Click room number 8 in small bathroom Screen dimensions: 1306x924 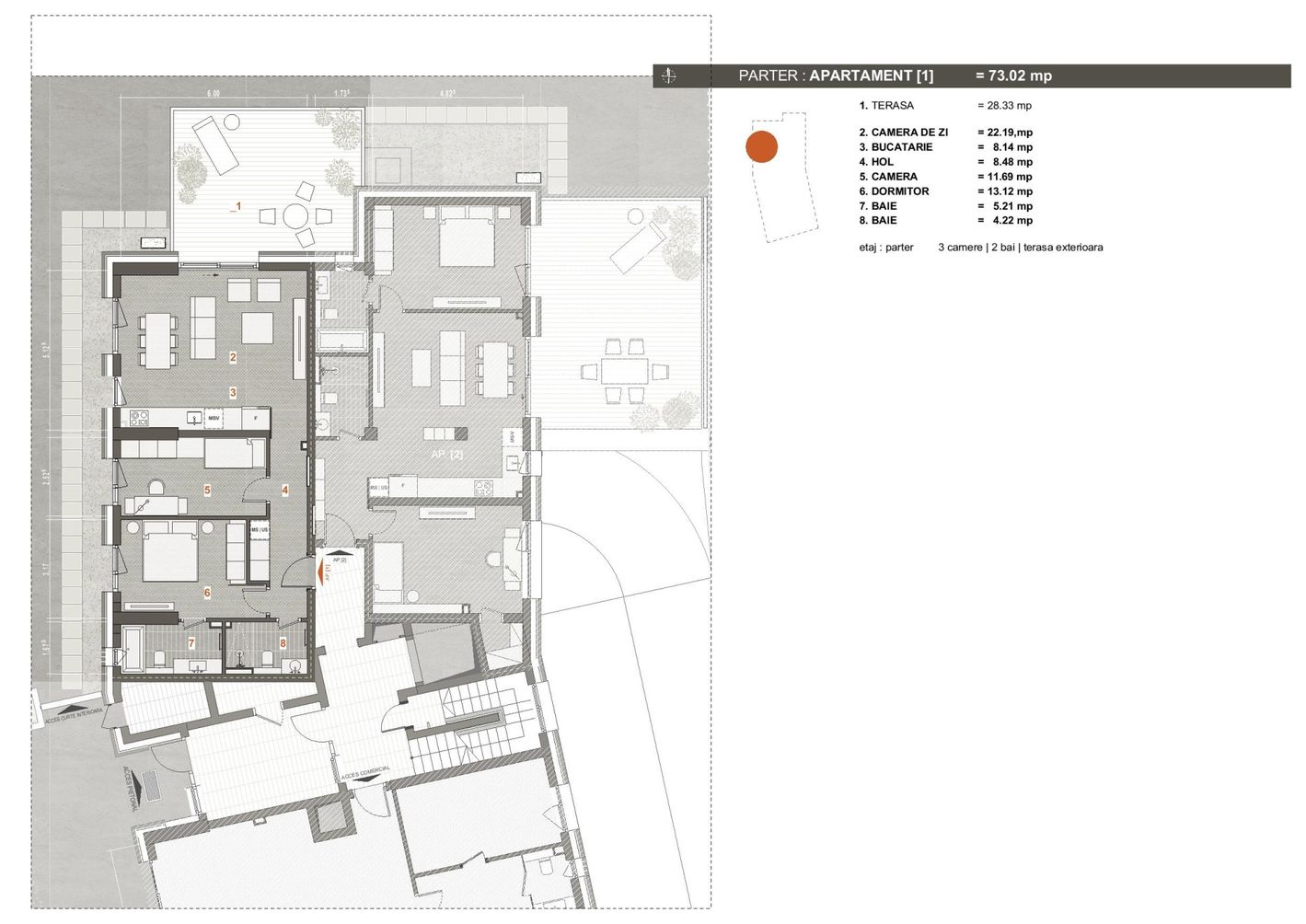coord(283,643)
